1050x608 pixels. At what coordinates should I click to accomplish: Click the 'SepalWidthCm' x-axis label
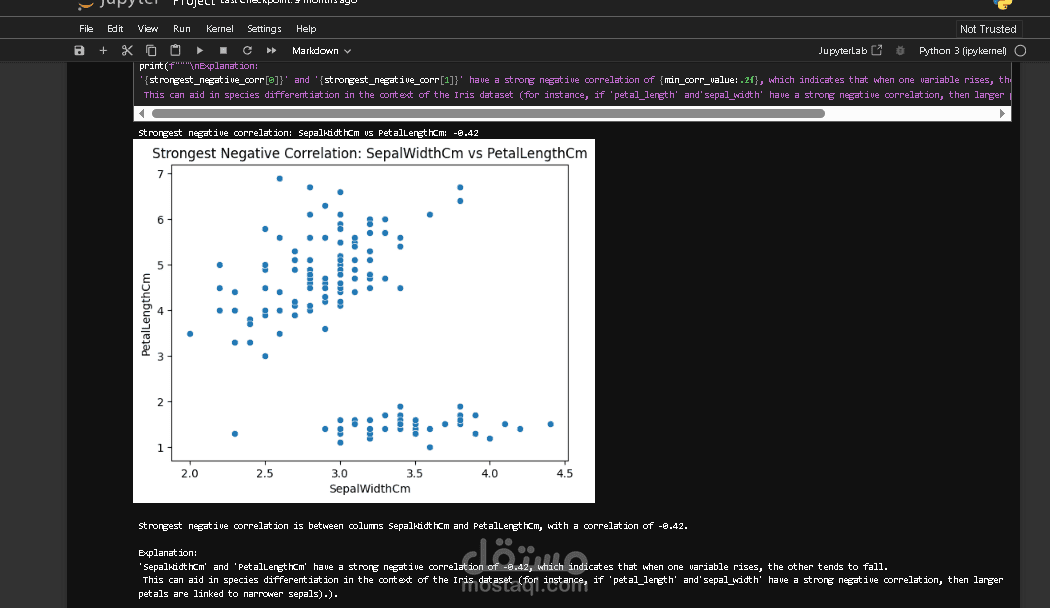pos(370,489)
